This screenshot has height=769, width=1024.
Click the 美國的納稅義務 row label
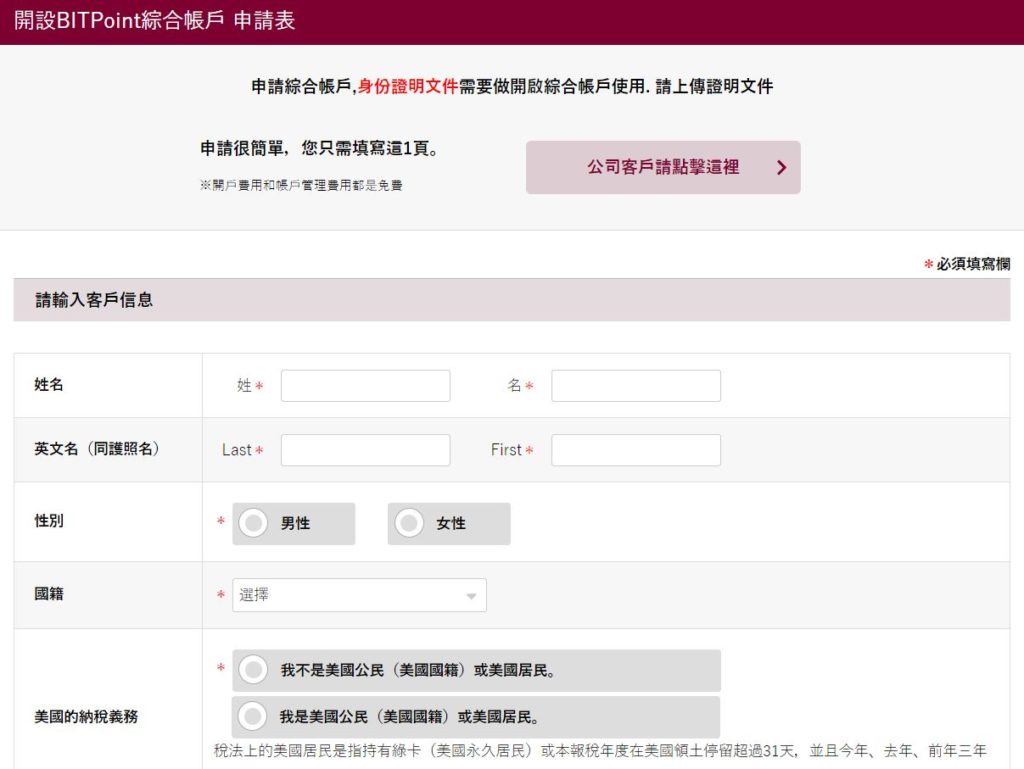(86, 717)
